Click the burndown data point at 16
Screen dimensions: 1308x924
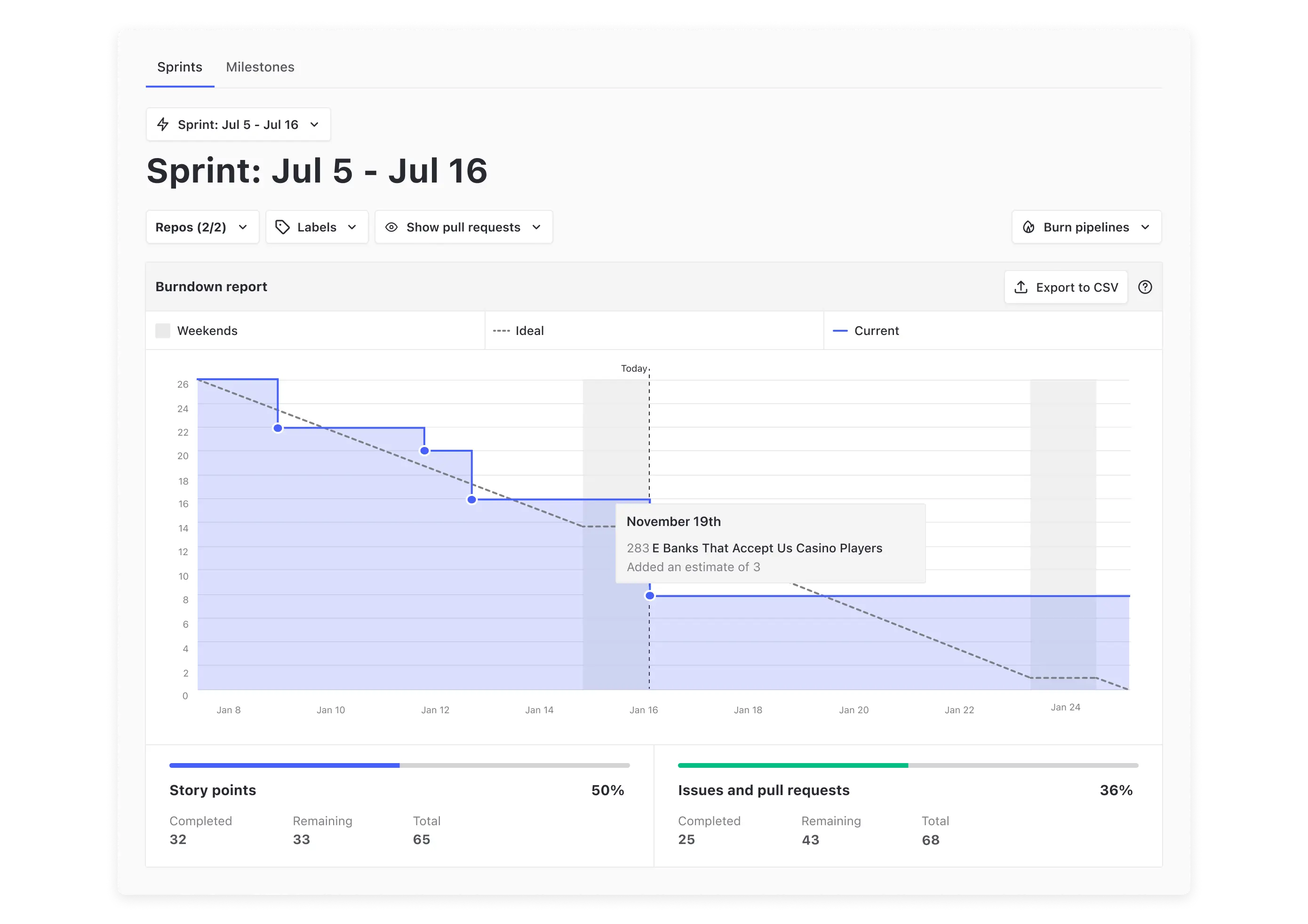(x=472, y=500)
